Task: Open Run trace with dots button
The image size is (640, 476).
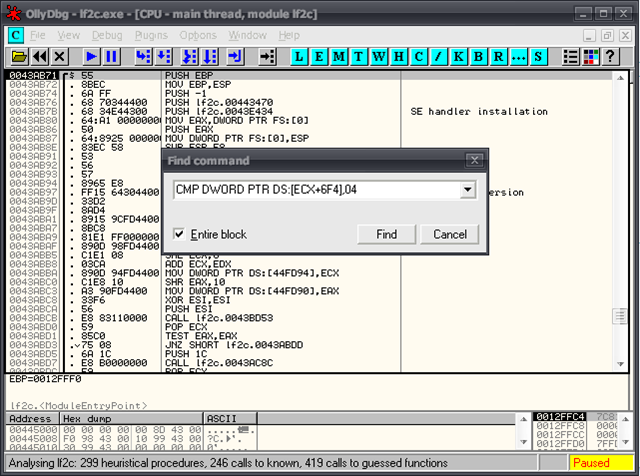Action: tap(518, 56)
